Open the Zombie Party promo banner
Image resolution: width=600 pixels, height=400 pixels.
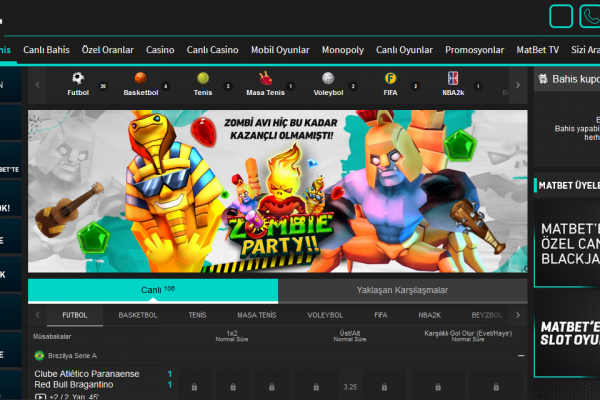pos(278,191)
